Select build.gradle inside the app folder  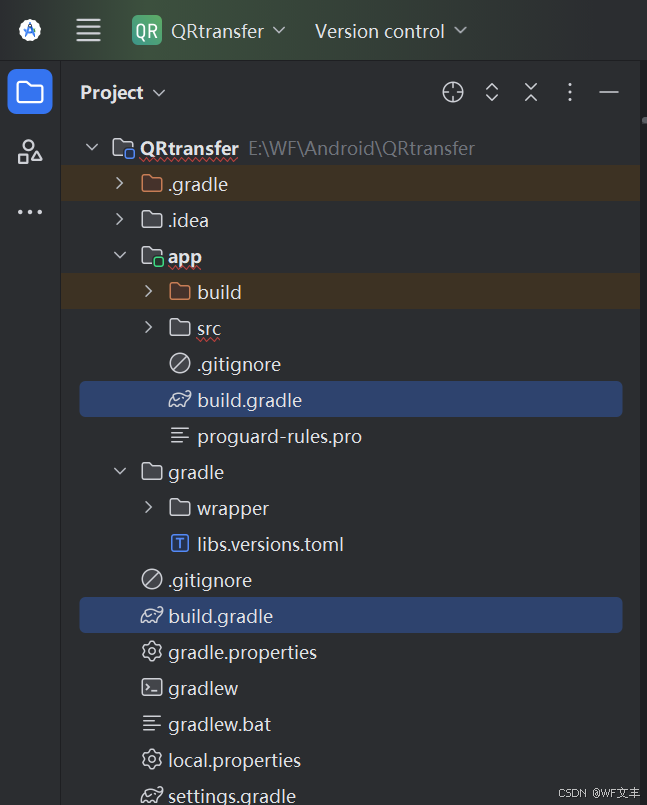click(249, 400)
